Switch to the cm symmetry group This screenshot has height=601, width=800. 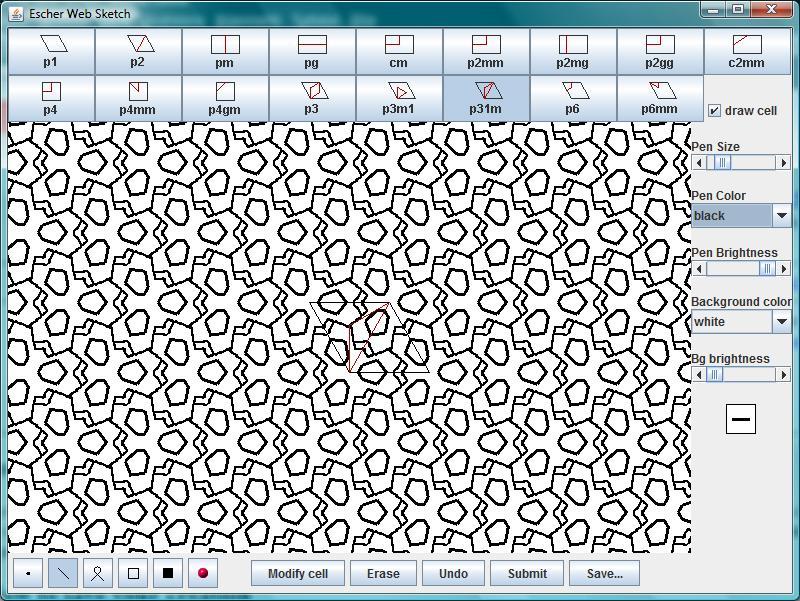click(399, 52)
